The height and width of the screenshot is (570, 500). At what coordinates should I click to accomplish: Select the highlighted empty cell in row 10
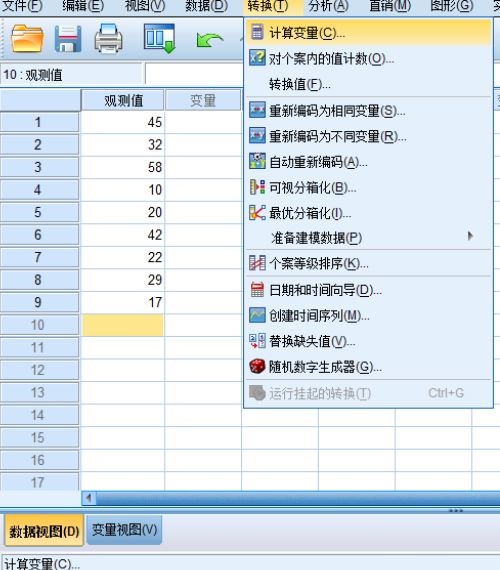click(x=123, y=325)
